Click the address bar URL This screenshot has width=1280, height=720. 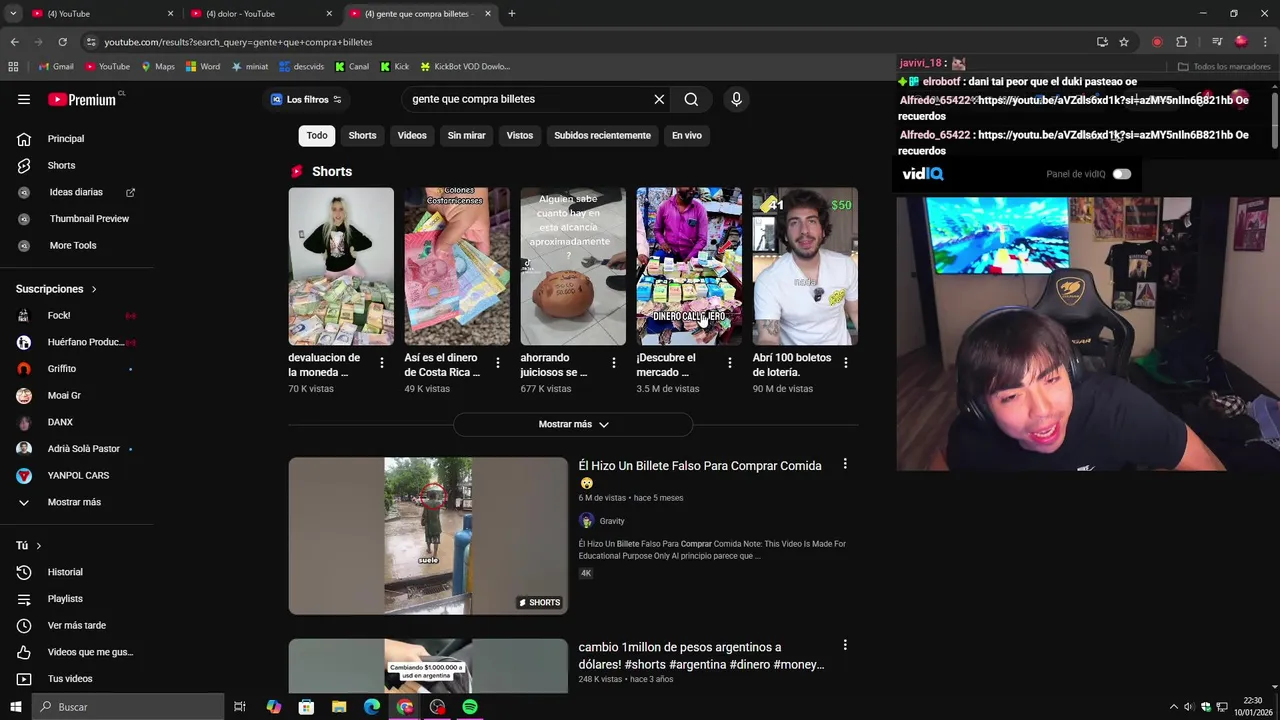click(x=238, y=42)
